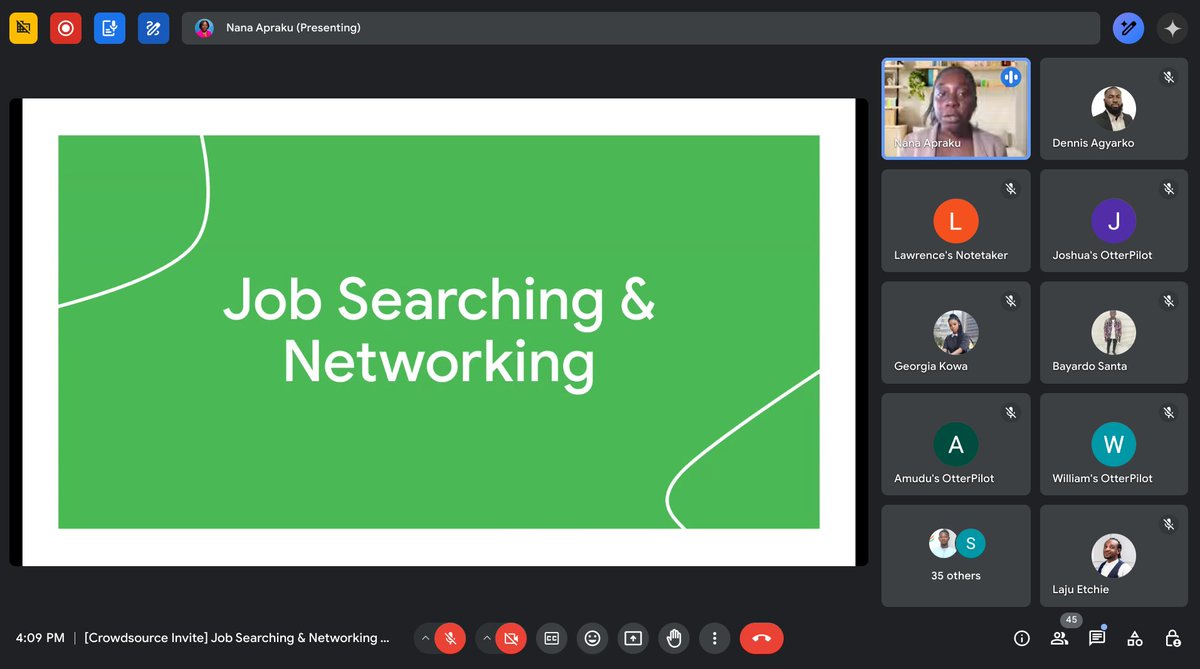
Task: Unmute your microphone
Action: tap(449, 637)
